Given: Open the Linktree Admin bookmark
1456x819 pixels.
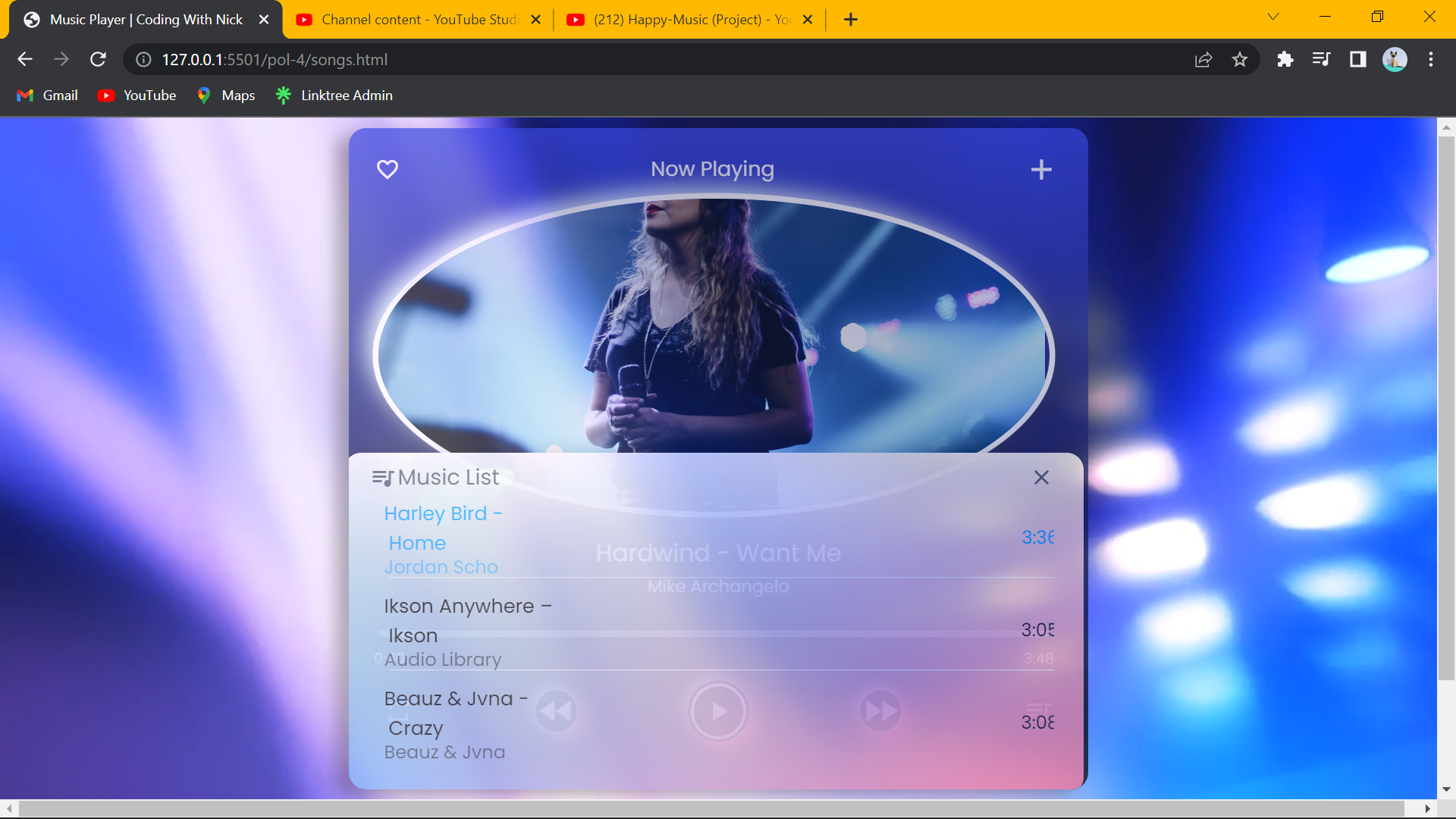Looking at the screenshot, I should (334, 96).
